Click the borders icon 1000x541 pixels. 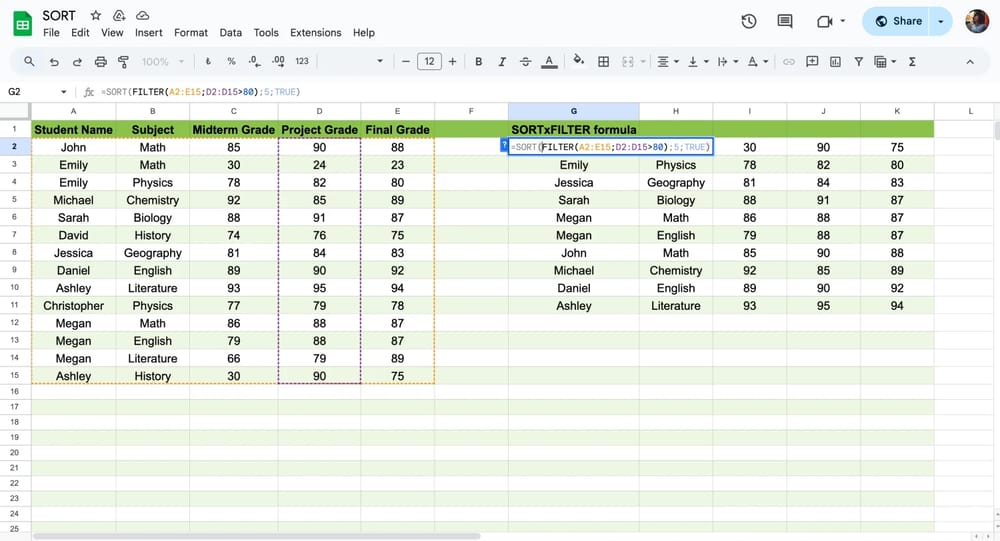click(x=604, y=62)
